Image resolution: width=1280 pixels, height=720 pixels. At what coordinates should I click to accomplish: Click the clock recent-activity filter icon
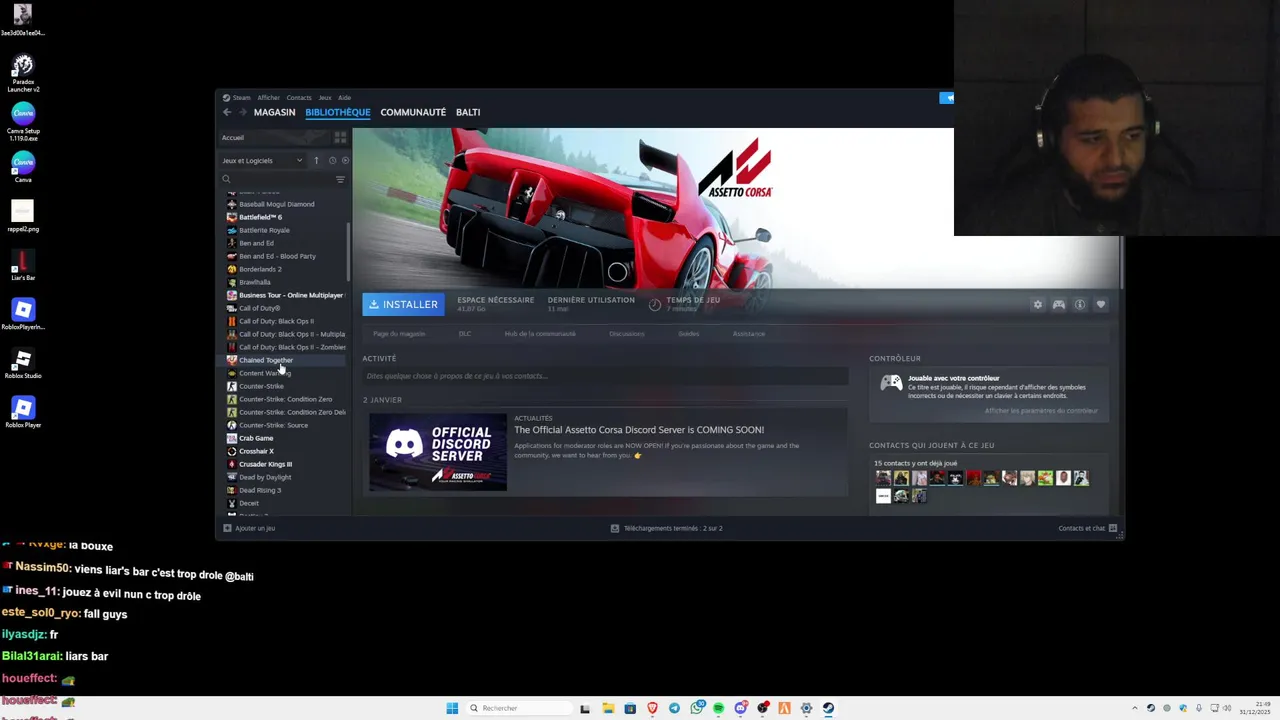click(x=332, y=160)
